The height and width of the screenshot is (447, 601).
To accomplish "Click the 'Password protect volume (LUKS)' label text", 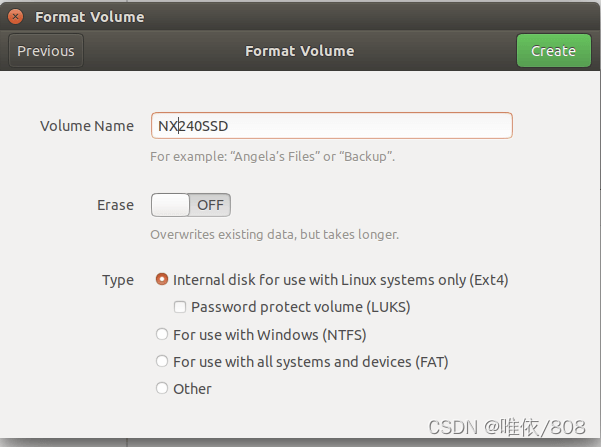I will 300,307.
